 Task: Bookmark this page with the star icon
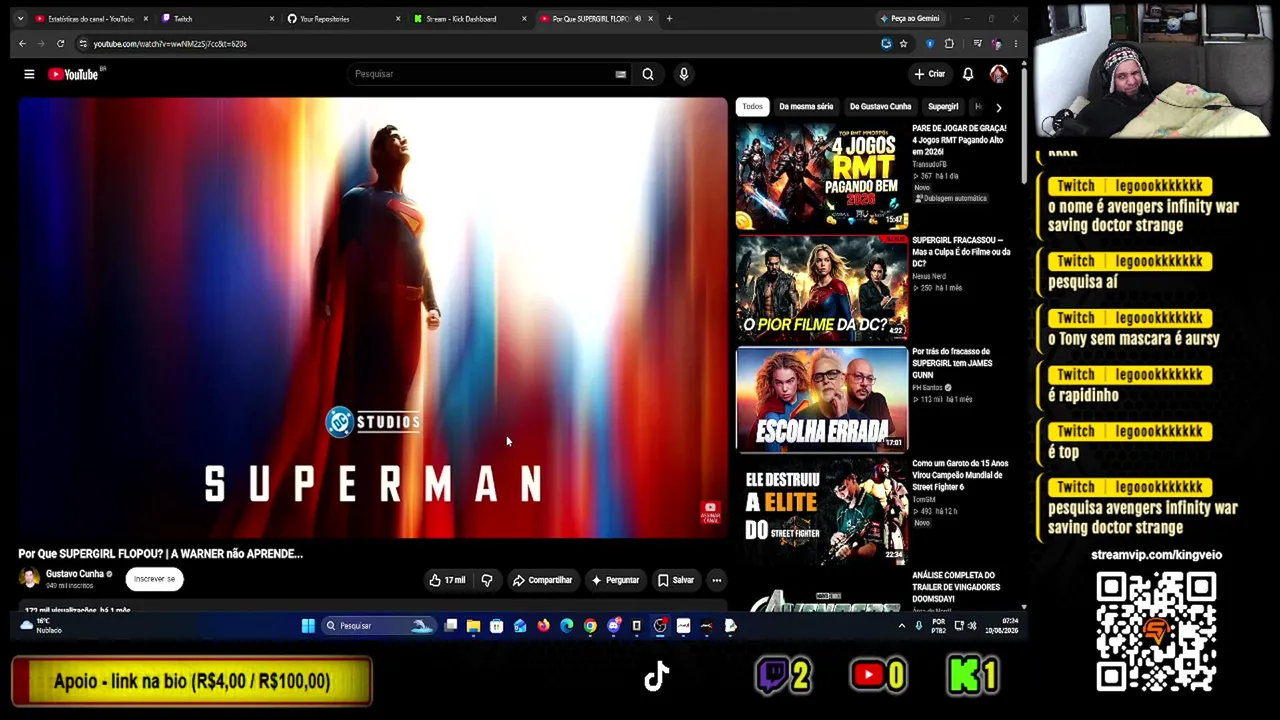[903, 44]
